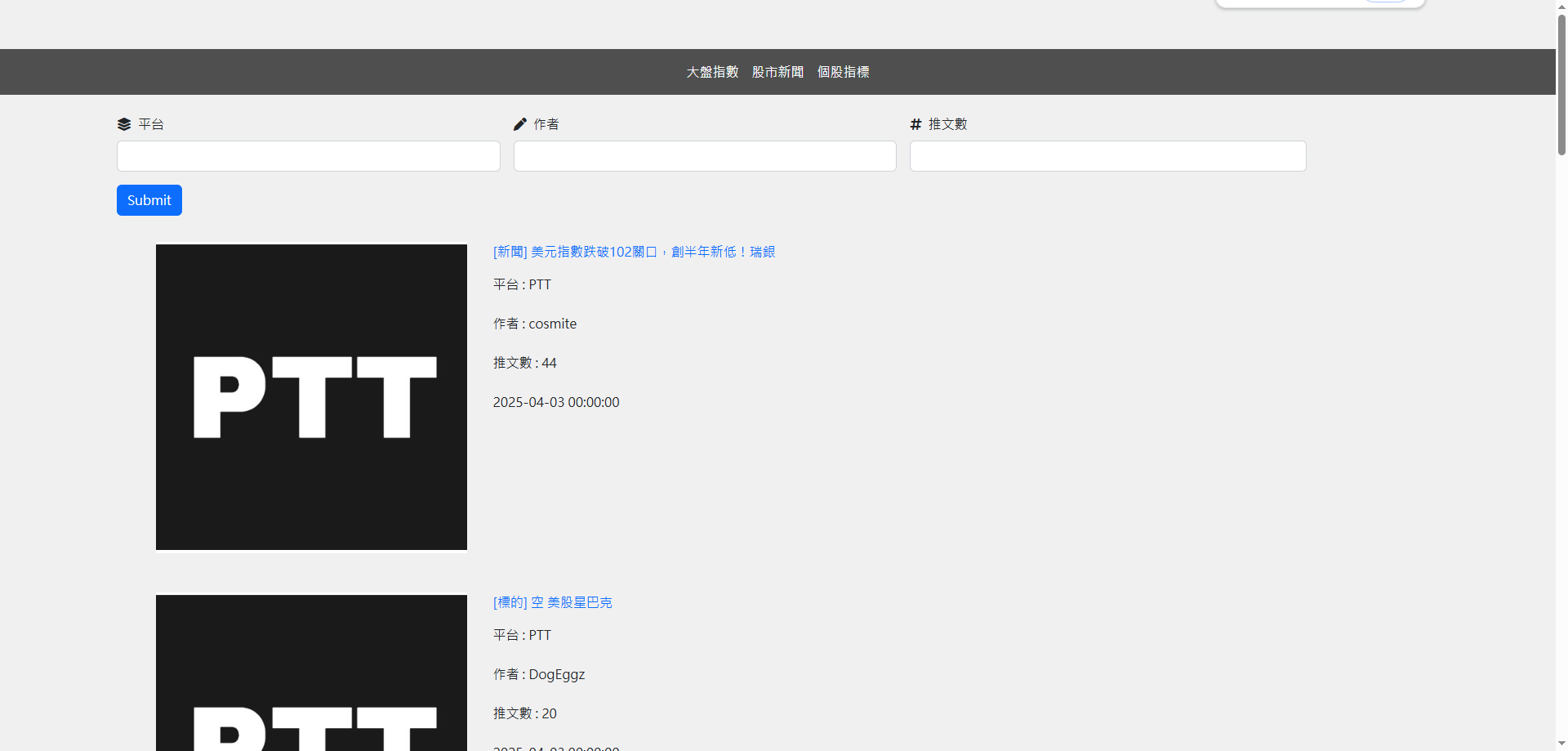Click the 推文數 field label
Image resolution: width=1568 pixels, height=751 pixels.
[x=948, y=124]
